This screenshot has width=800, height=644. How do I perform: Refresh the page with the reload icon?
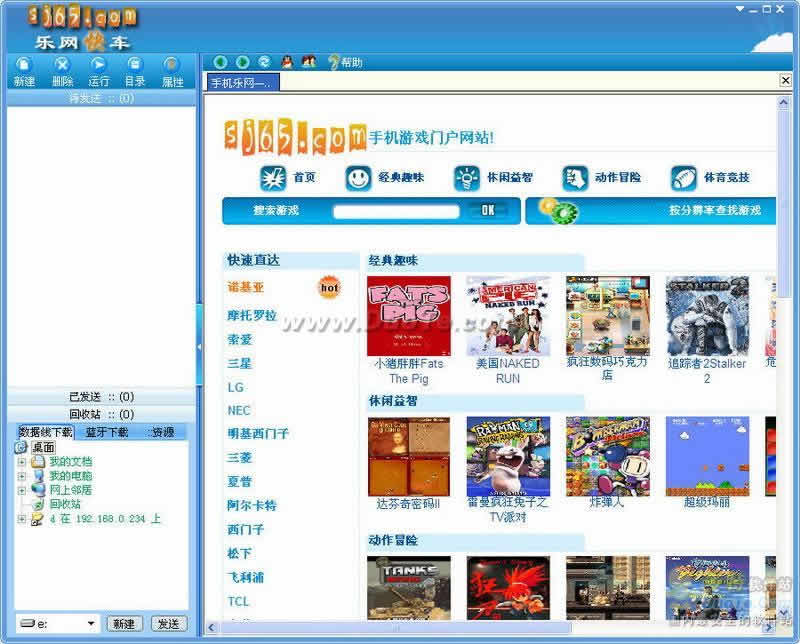click(x=264, y=62)
